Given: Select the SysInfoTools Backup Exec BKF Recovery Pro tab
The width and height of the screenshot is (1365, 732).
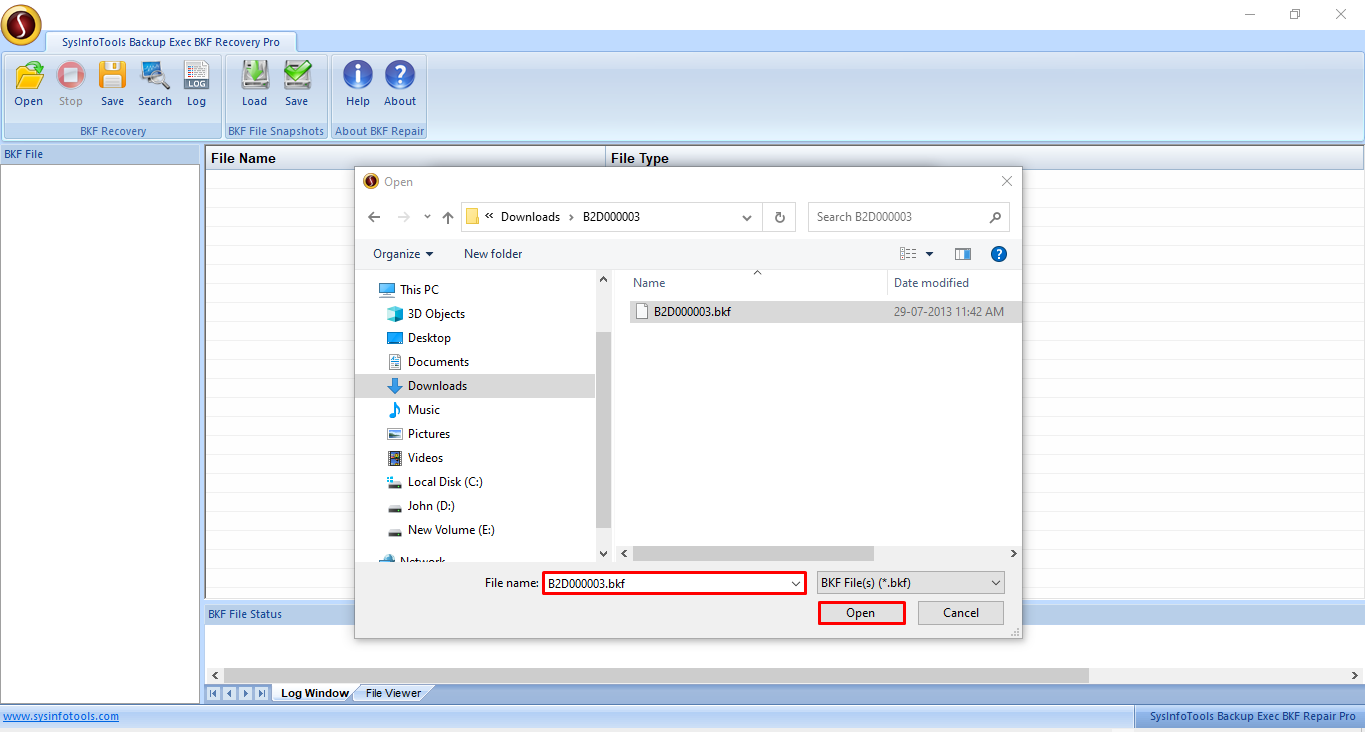Looking at the screenshot, I should pyautogui.click(x=172, y=42).
